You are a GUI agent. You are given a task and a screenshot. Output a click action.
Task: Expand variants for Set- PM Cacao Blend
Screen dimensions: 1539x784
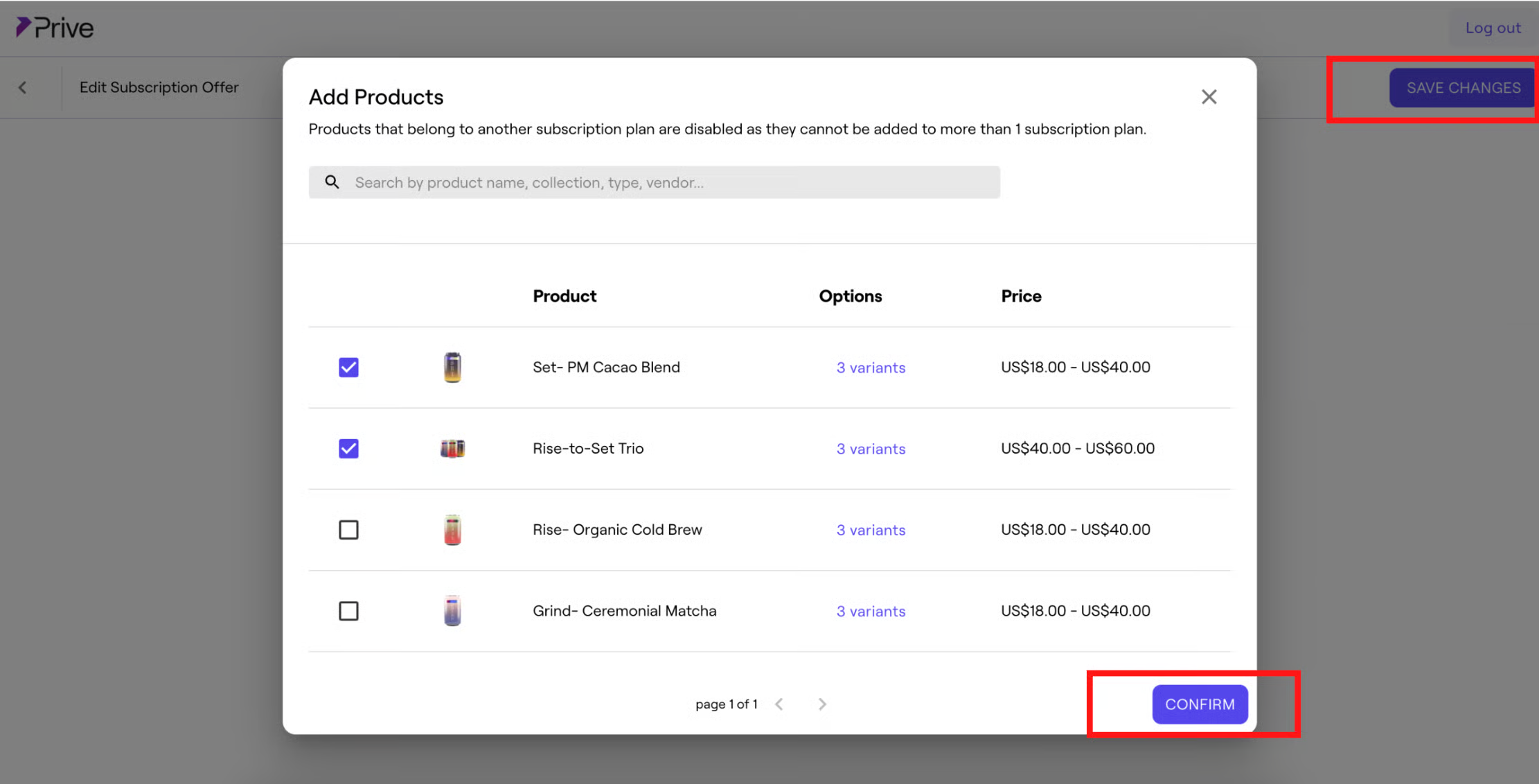(x=870, y=368)
